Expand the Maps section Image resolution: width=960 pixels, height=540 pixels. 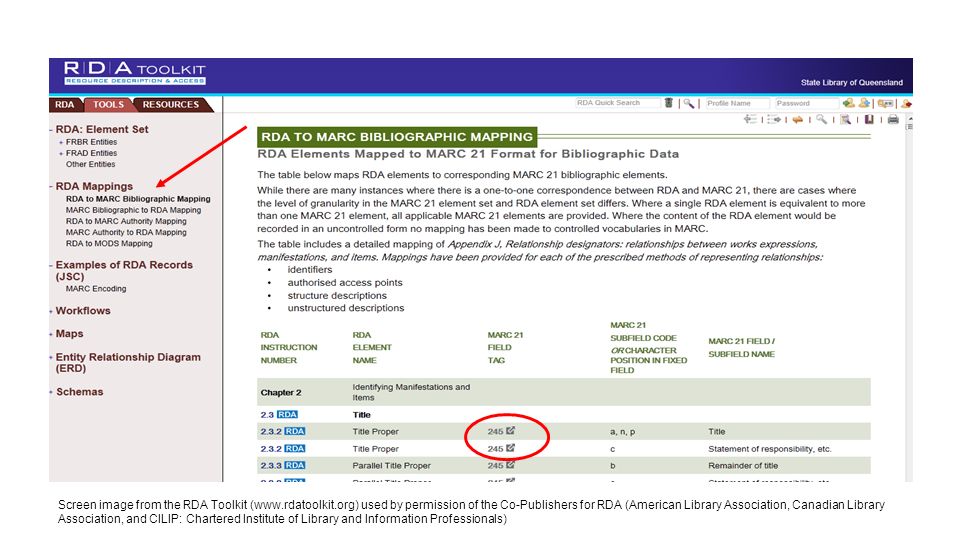pyautogui.click(x=51, y=334)
